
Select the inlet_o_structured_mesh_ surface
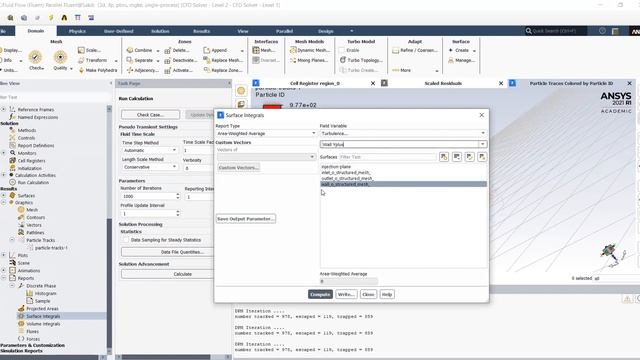(x=346, y=173)
